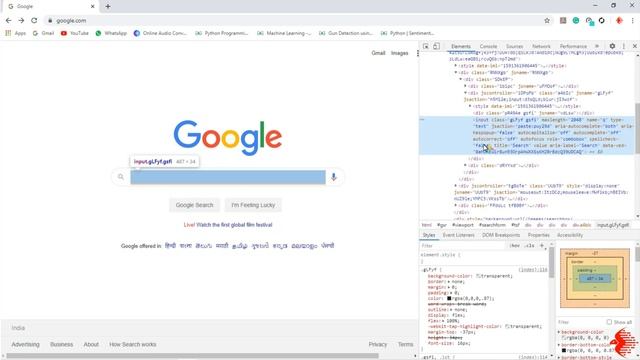Toggle the :hov element state button
Viewport: 640px width, 360px height.
coord(514,246)
